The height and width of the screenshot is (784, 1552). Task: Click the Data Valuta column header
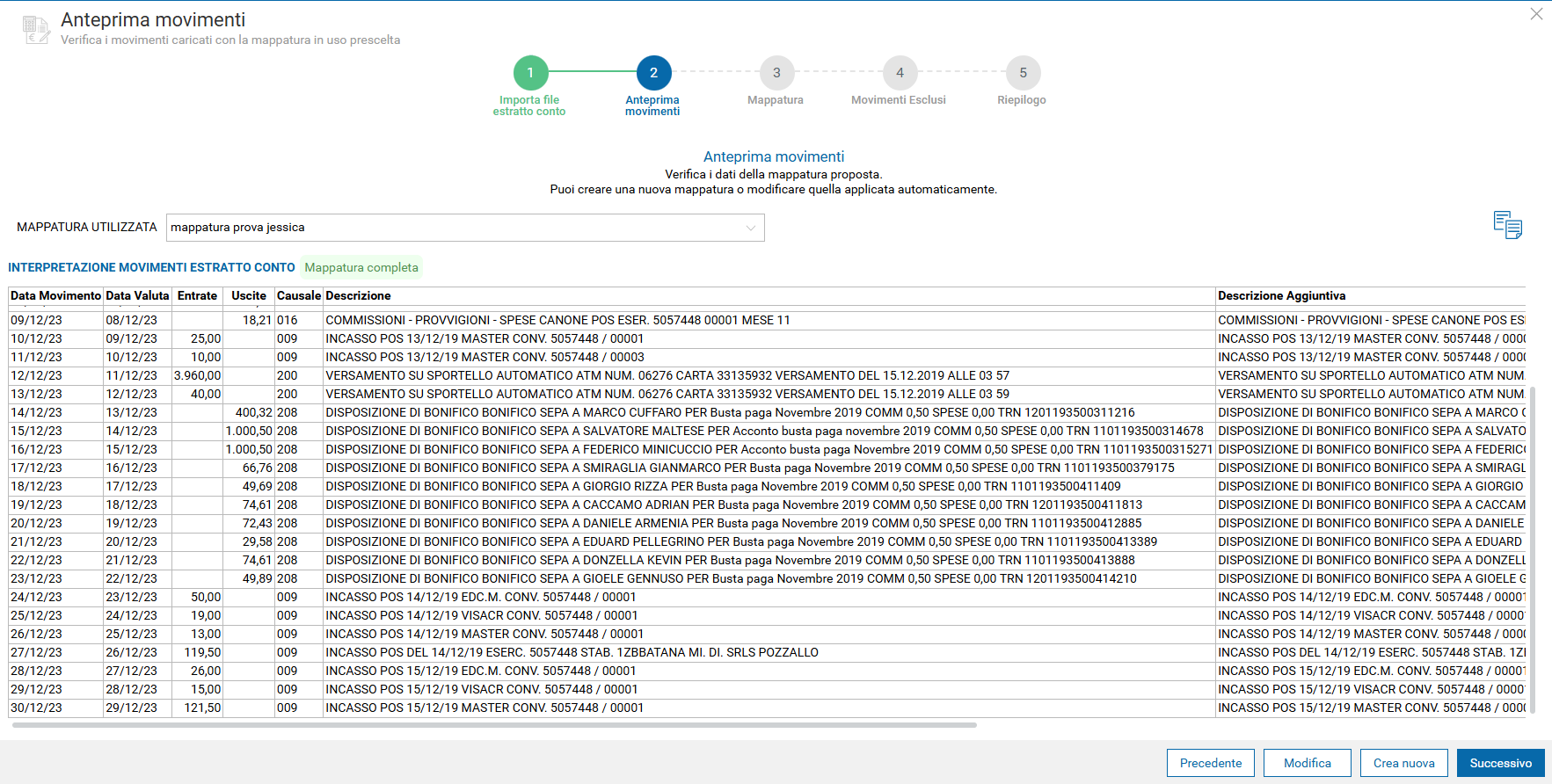click(x=137, y=296)
